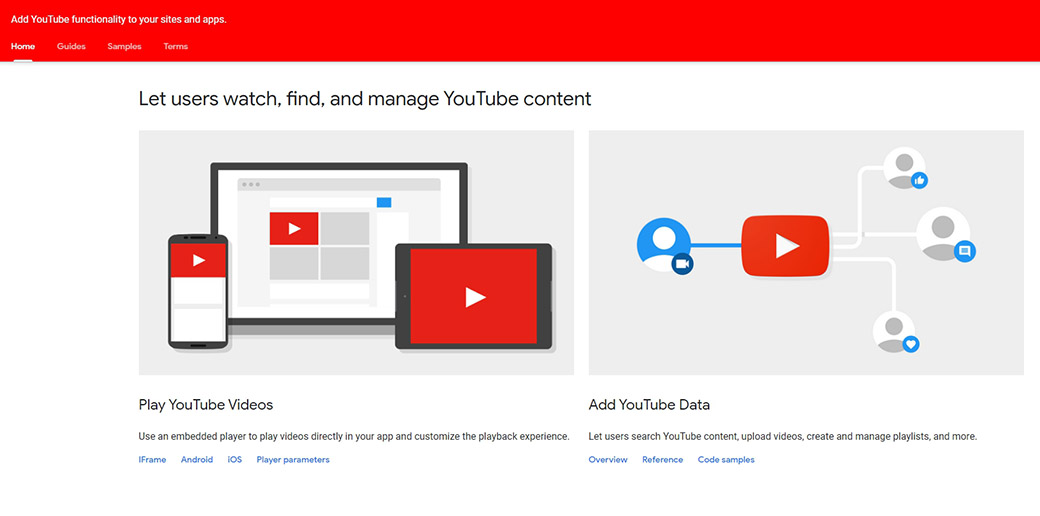Viewport: 1040px width, 516px height.
Task: Open the Guides tab
Action: coord(71,46)
